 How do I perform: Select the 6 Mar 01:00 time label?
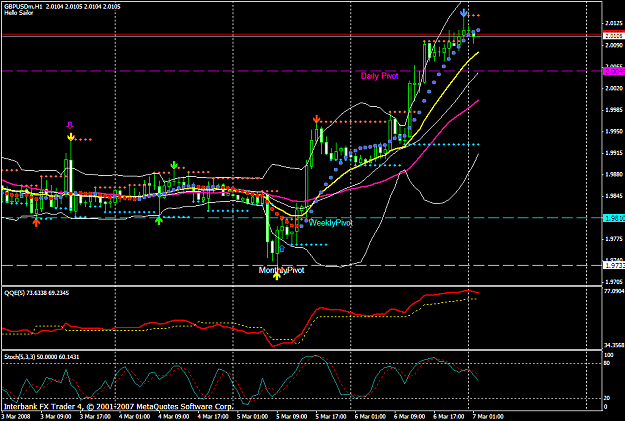(370, 417)
